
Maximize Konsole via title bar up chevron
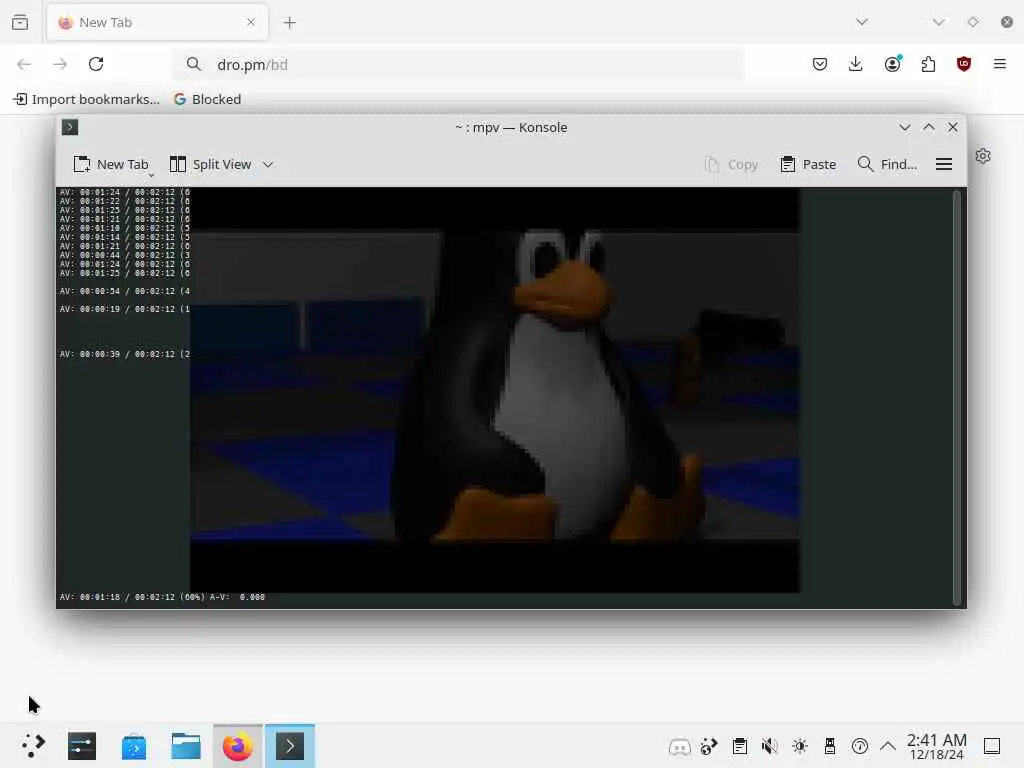929,127
